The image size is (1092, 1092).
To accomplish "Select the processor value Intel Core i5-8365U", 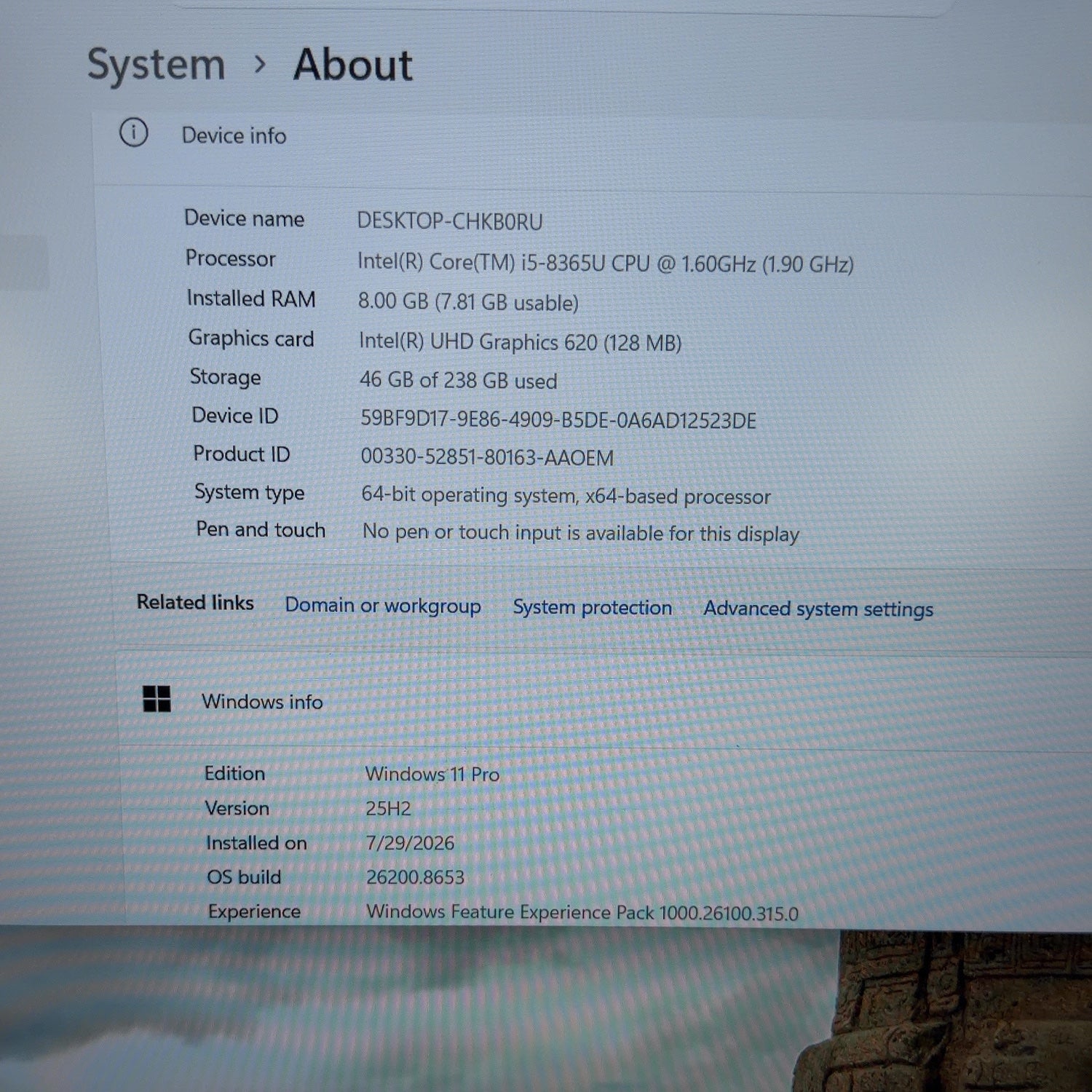I will pos(606,263).
